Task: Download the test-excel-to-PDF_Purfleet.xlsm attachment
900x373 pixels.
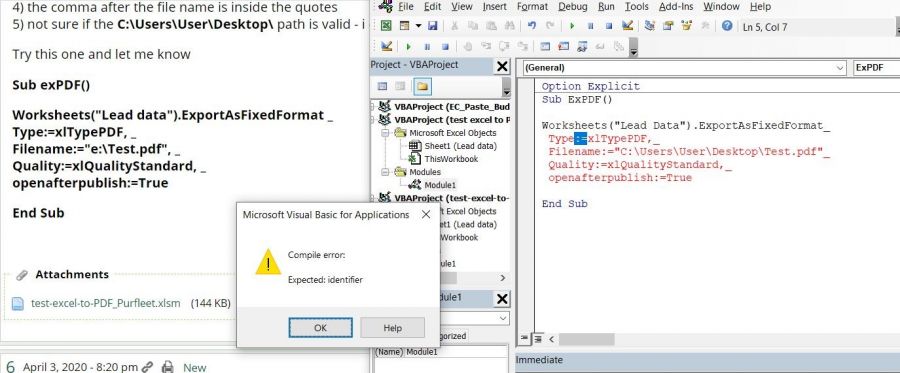Action: click(106, 303)
